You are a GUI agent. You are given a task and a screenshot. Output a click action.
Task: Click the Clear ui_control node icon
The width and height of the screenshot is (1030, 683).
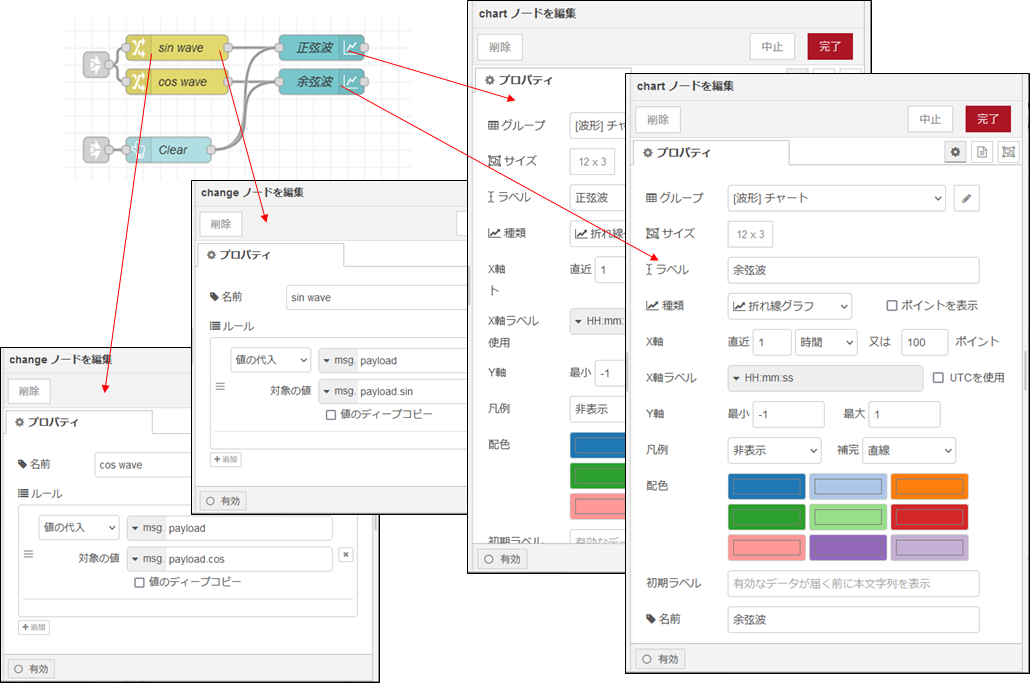coord(138,150)
